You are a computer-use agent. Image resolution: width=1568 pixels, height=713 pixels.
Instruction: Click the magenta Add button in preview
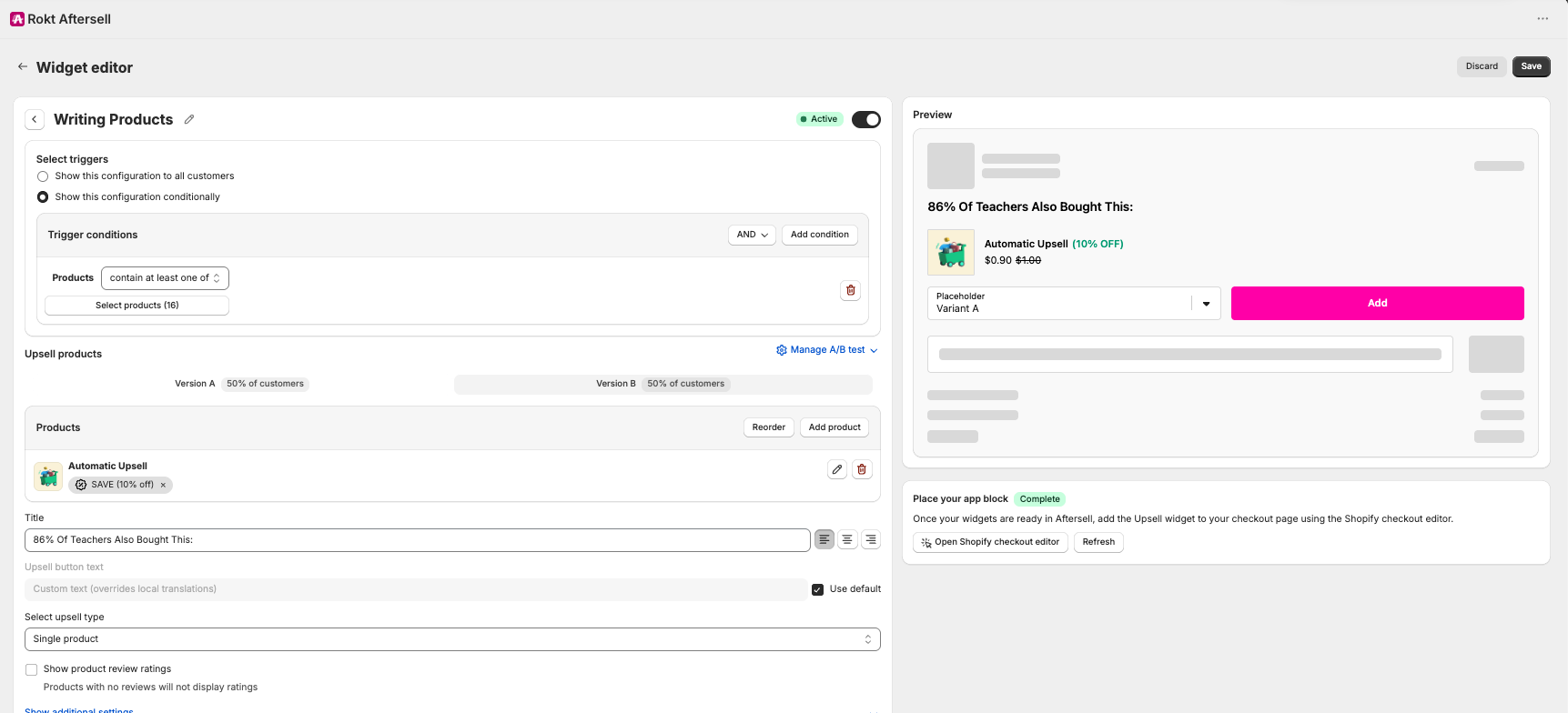click(x=1378, y=303)
